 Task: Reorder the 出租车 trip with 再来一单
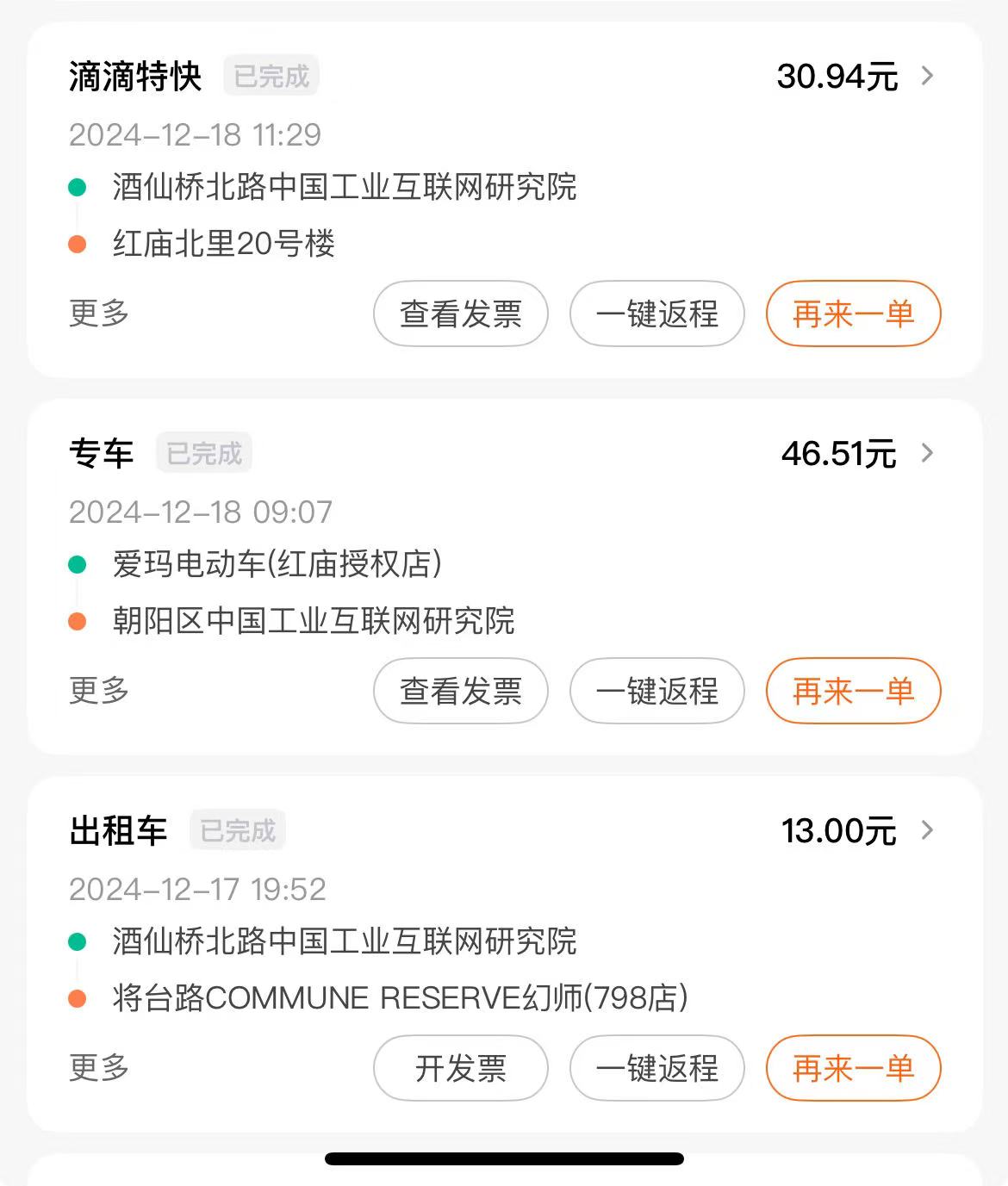[x=853, y=1068]
